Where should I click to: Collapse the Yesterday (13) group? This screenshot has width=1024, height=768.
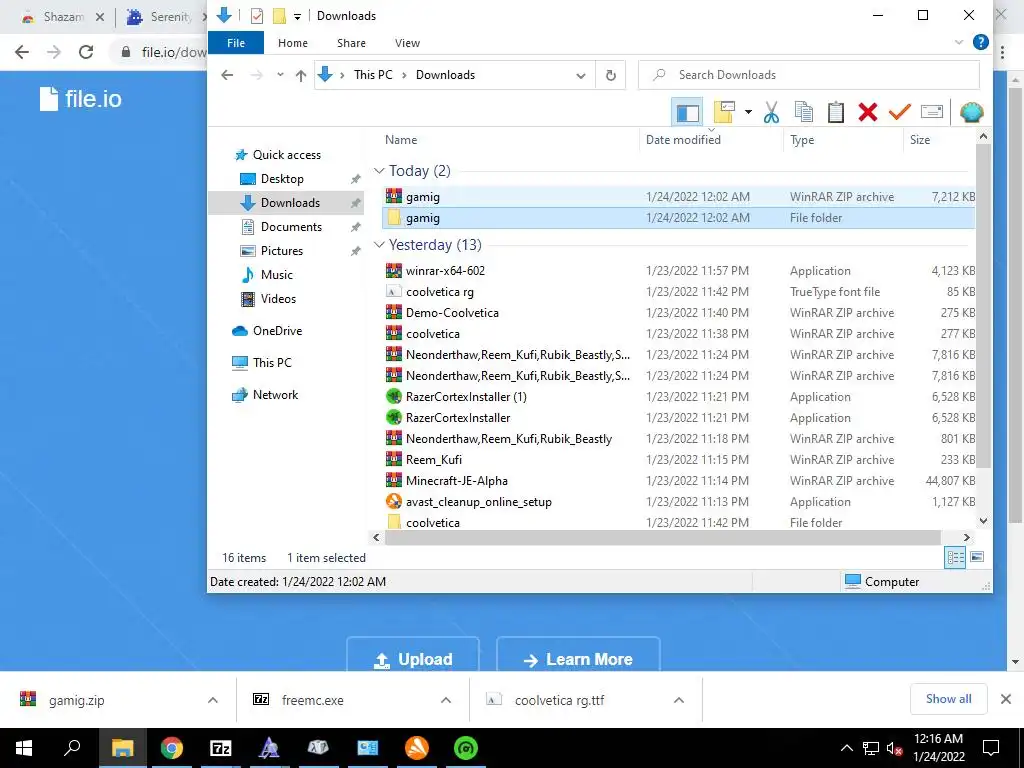coord(379,244)
